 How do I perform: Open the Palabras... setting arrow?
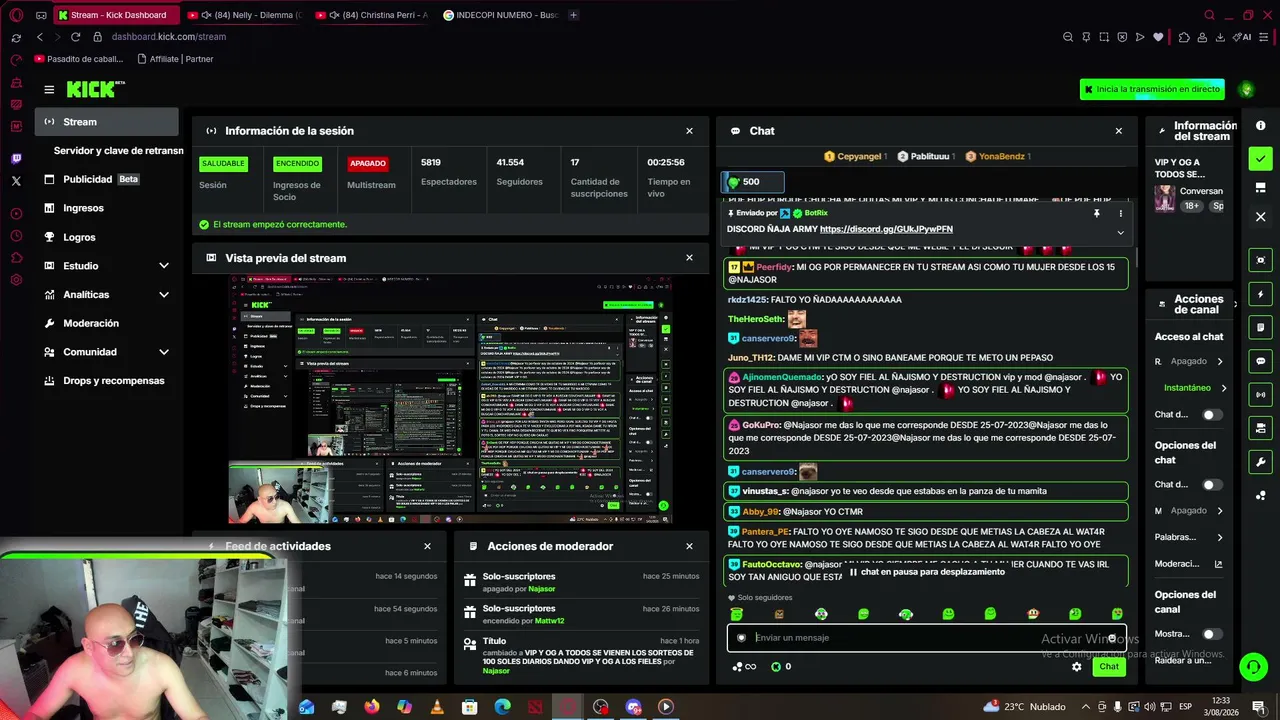[x=1219, y=538]
